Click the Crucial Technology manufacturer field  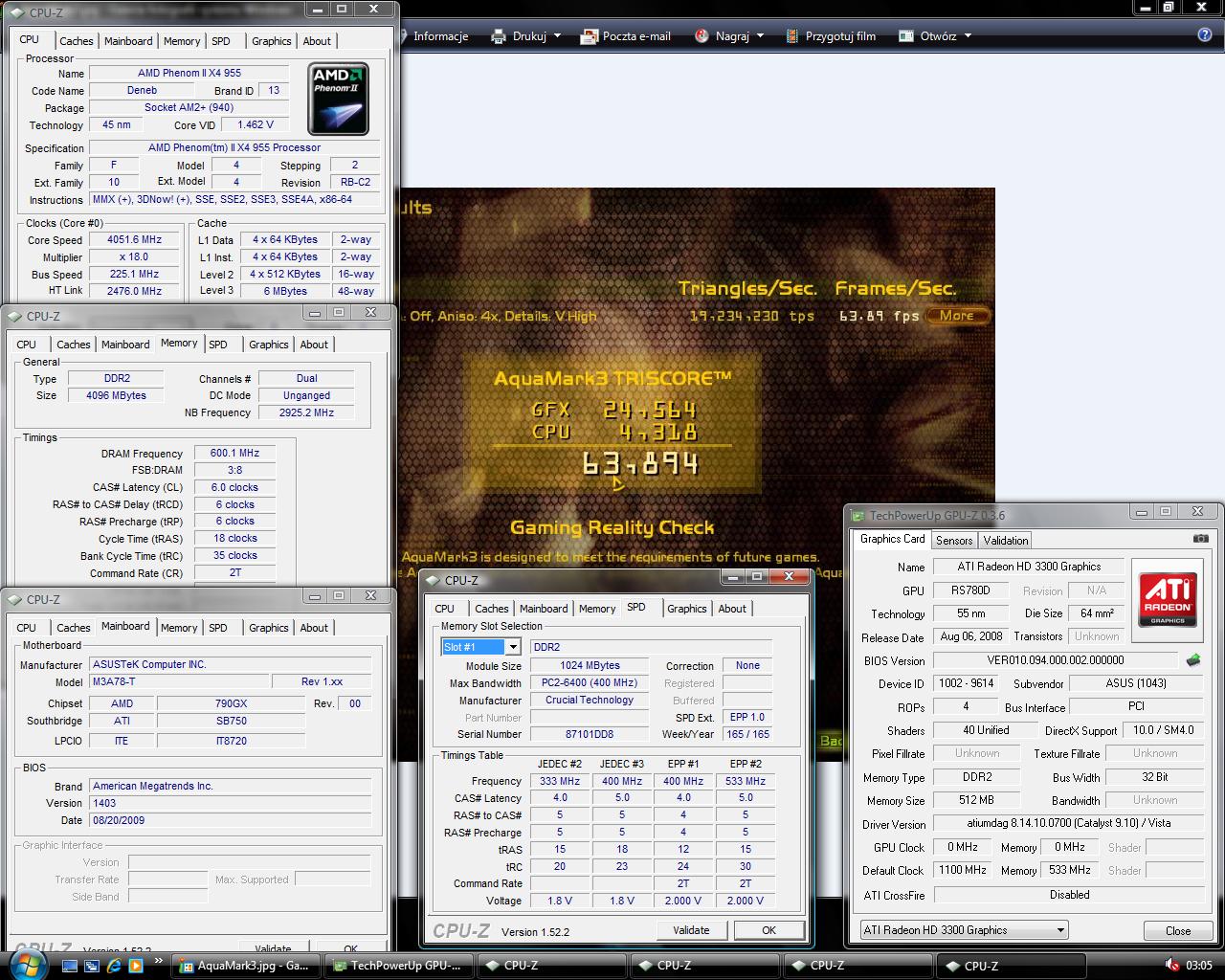pyautogui.click(x=590, y=701)
